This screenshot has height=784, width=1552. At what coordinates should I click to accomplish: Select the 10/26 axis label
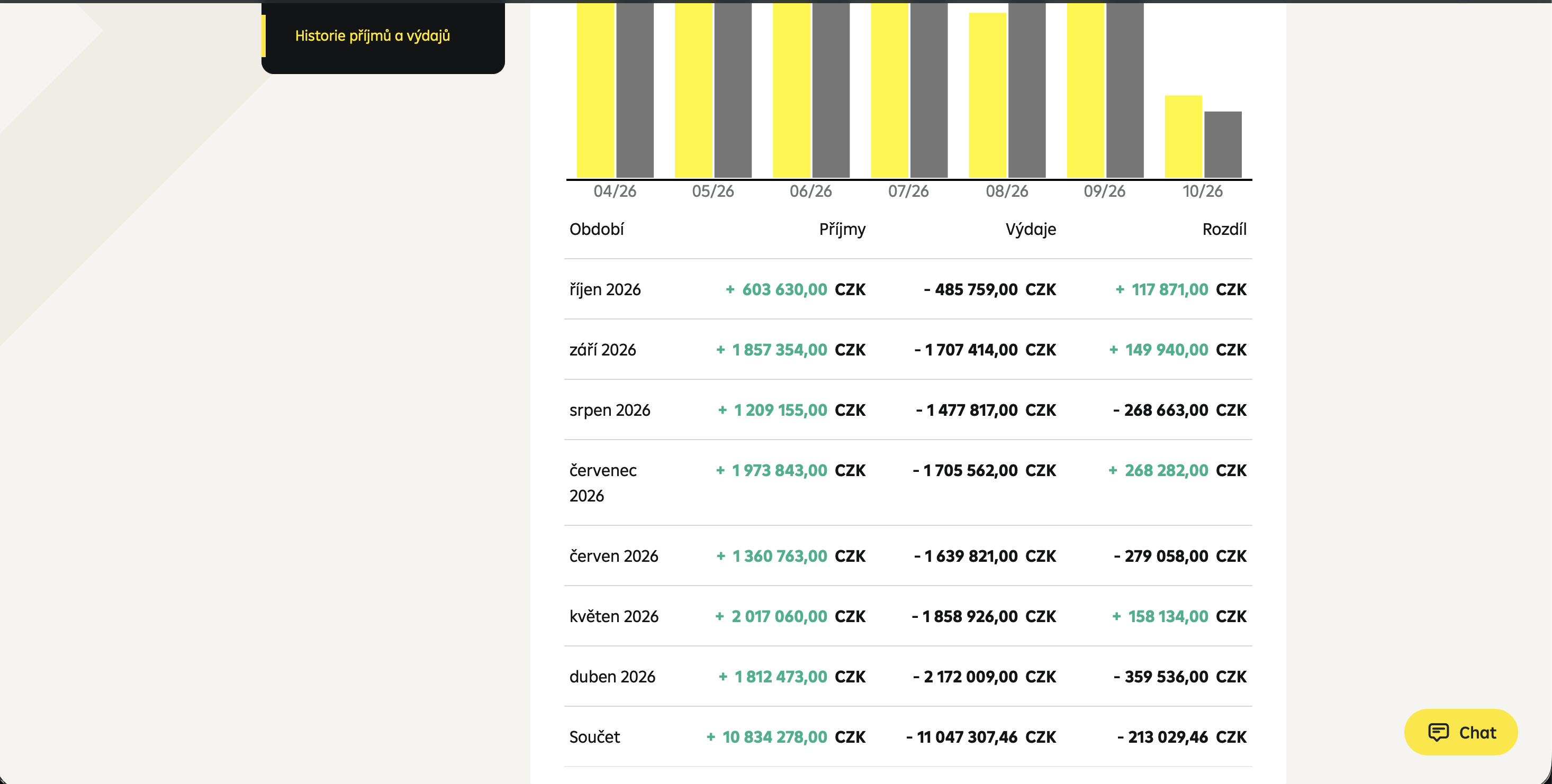(x=1203, y=191)
